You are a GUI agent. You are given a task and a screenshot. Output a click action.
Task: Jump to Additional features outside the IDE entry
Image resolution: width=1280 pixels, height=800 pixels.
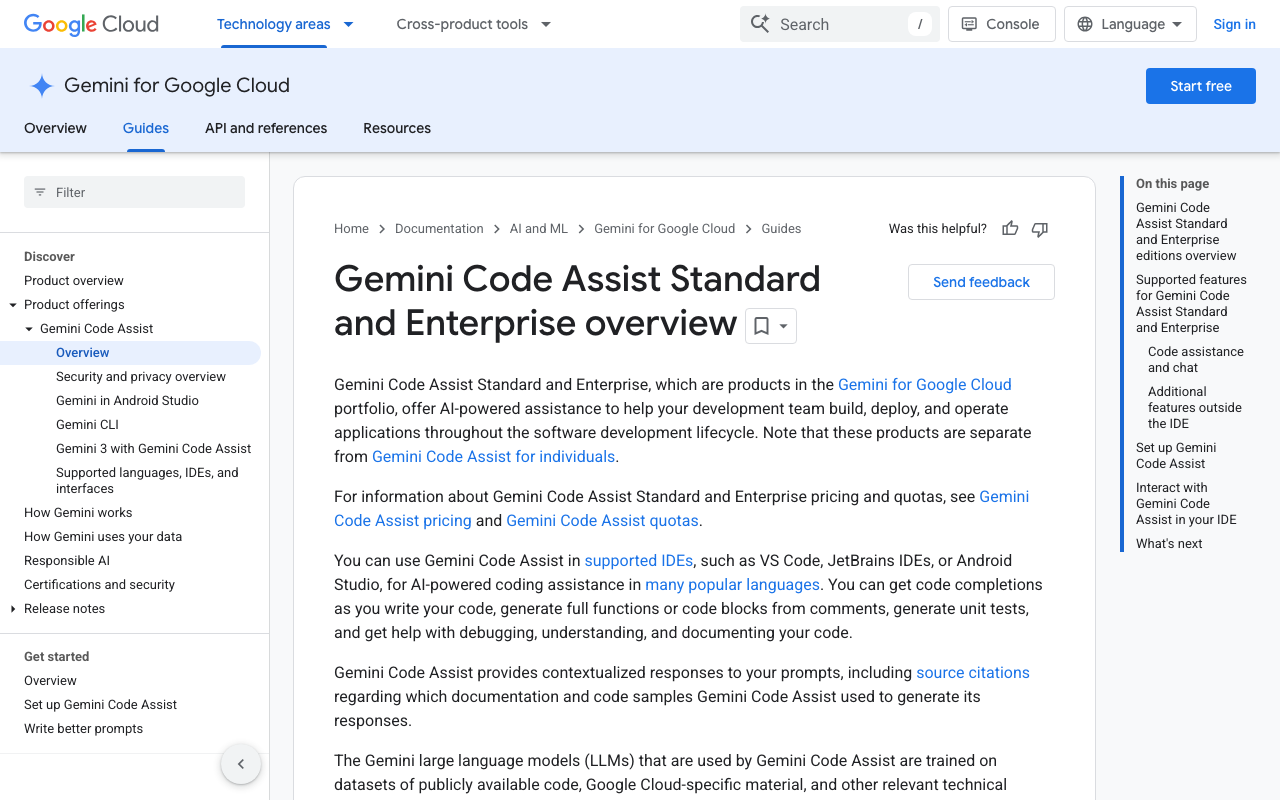[x=1195, y=408]
